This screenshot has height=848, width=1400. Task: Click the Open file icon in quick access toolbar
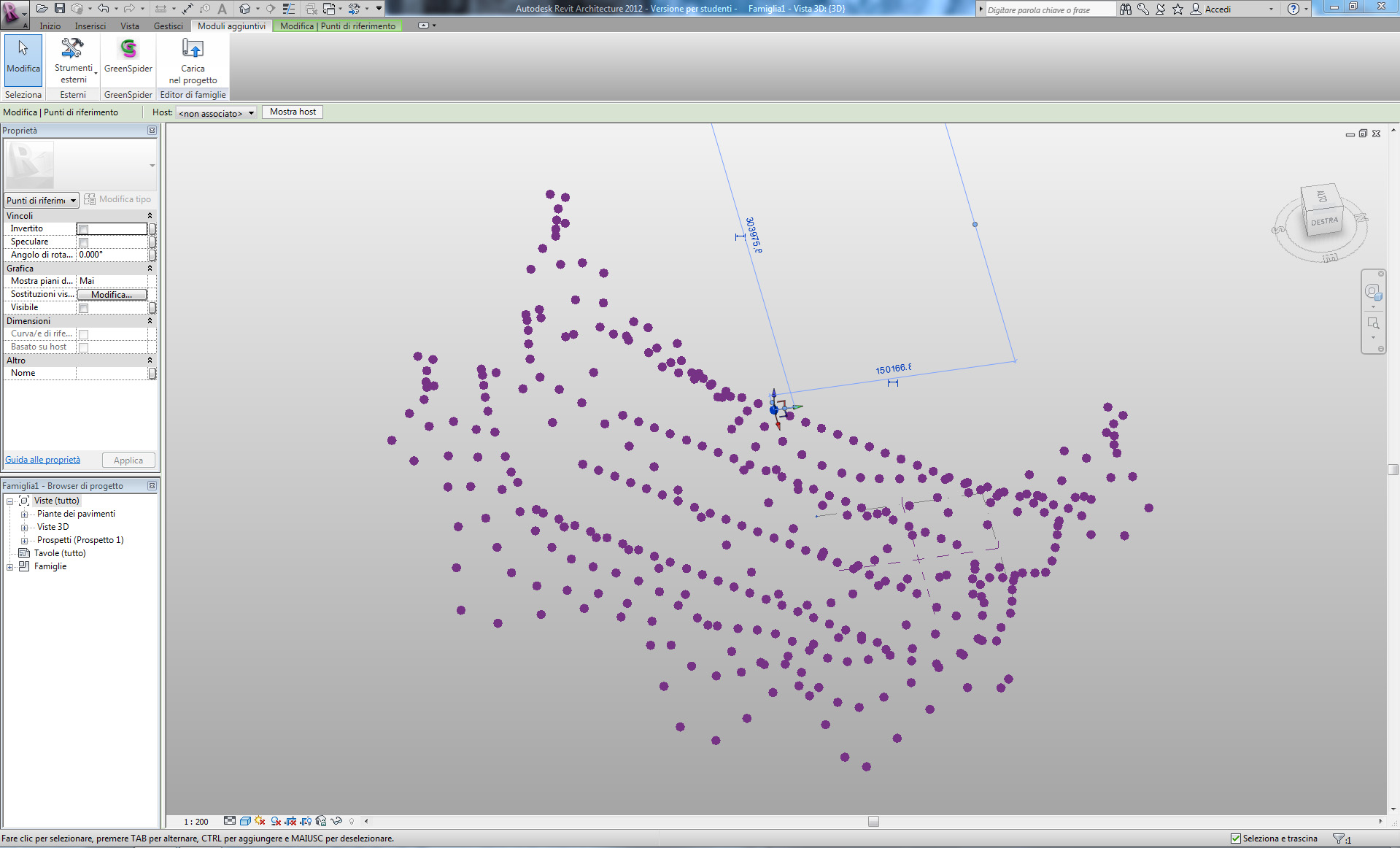pos(42,9)
